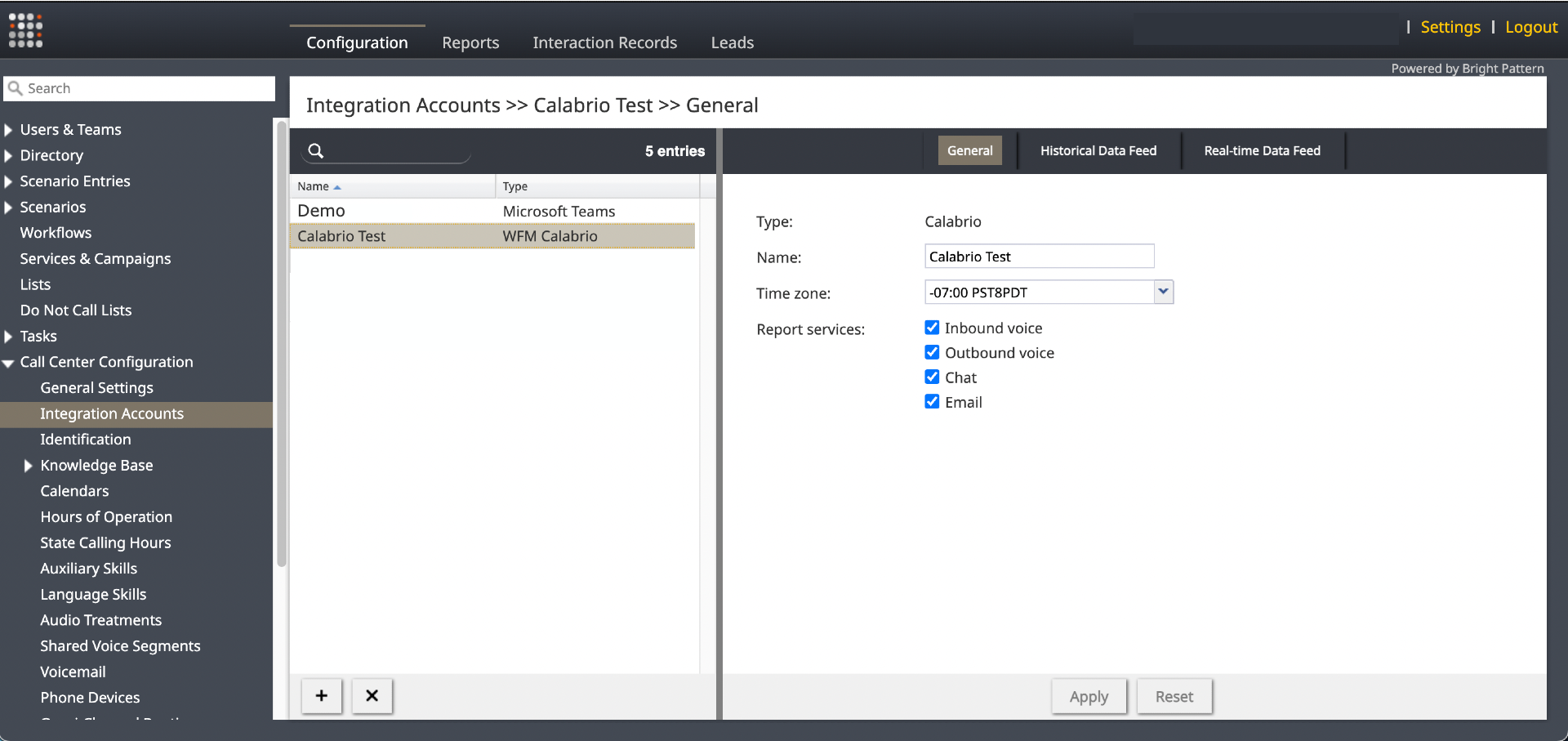Open Workflows in sidebar
1568x741 pixels.
56,233
